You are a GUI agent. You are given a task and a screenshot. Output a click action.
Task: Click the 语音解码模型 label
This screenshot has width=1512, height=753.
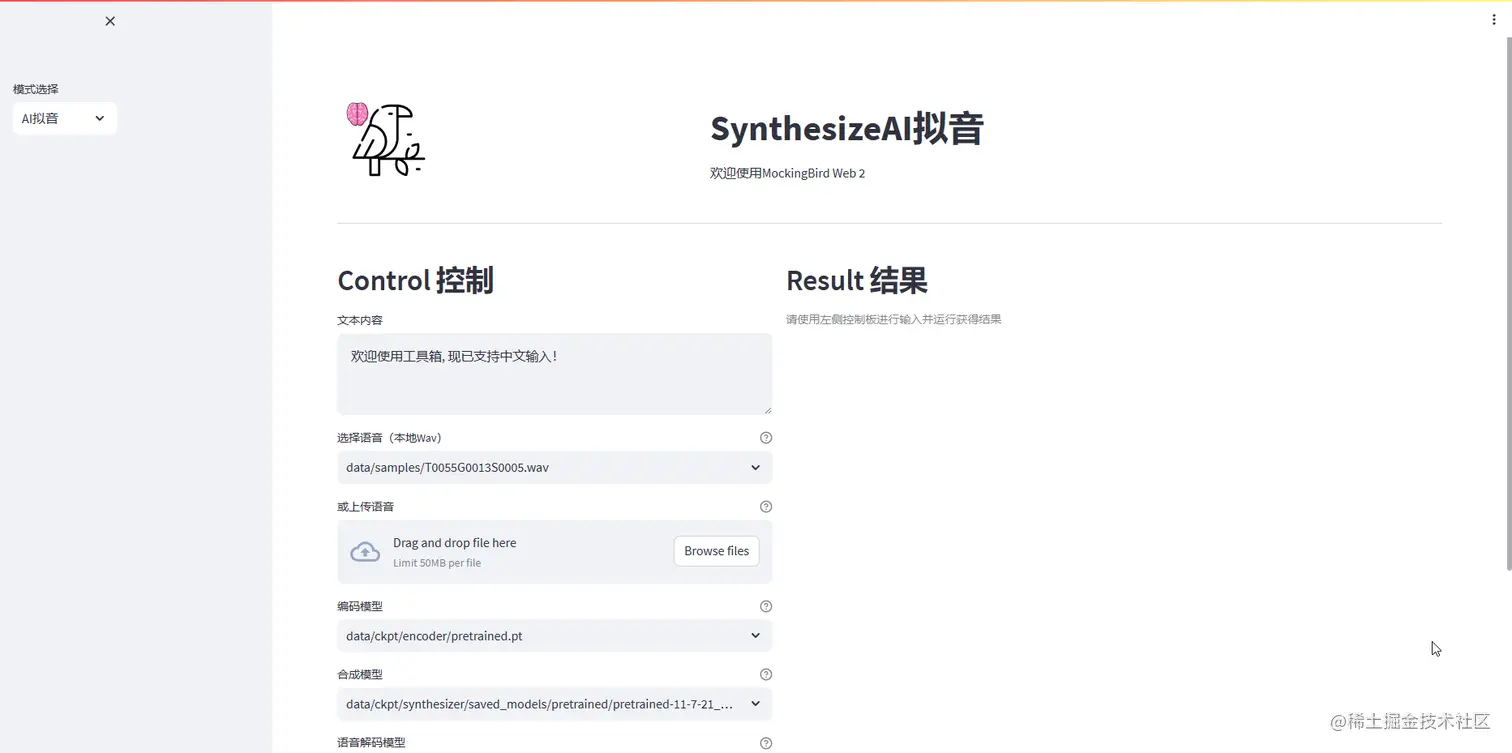[371, 743]
